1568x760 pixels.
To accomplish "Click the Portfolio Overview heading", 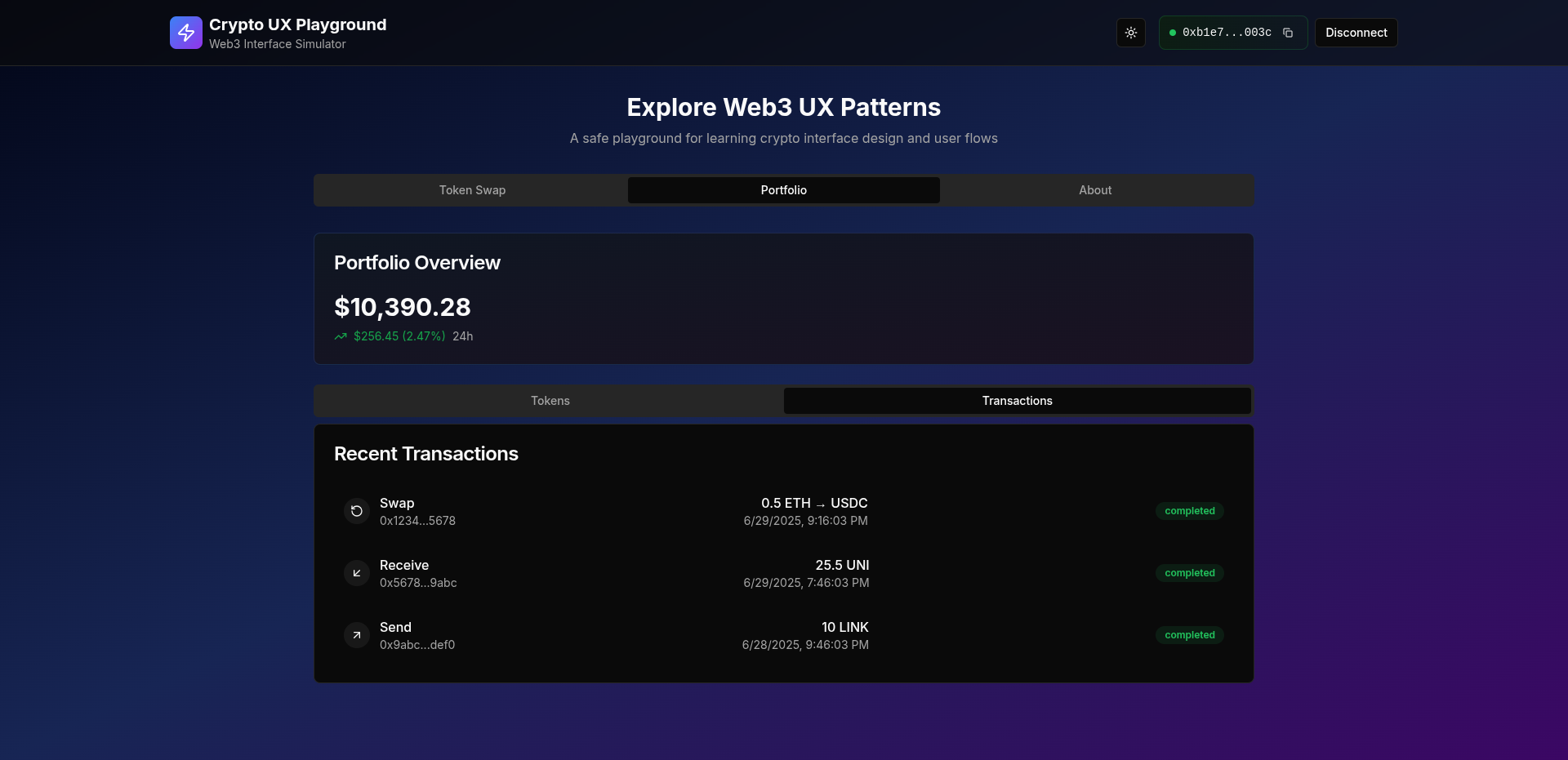I will click(x=417, y=263).
